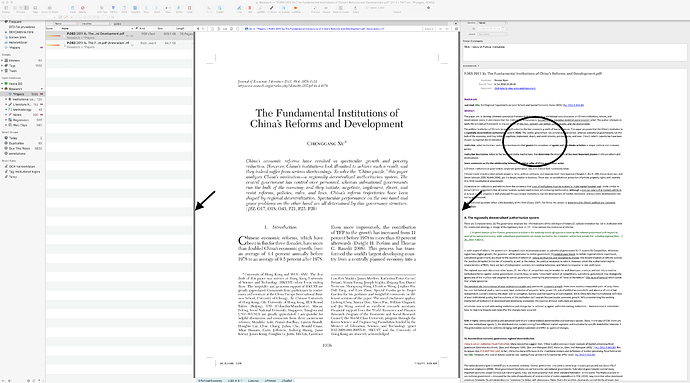Select the Notes group under Research
The width and height of the screenshot is (690, 383).
(17, 115)
